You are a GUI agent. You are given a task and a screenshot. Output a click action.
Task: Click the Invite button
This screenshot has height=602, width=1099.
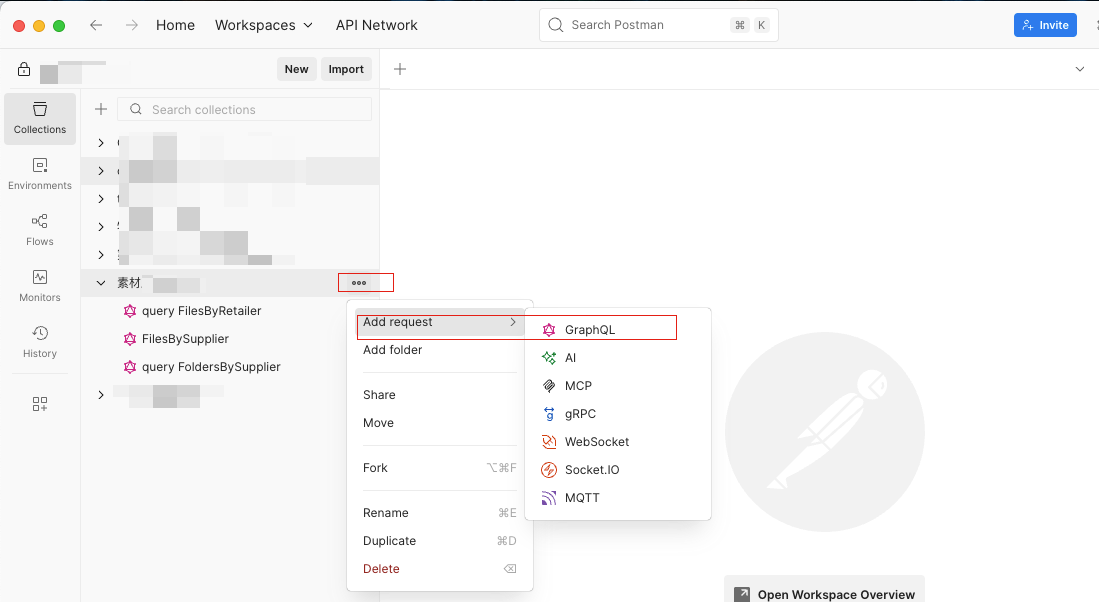[1045, 25]
